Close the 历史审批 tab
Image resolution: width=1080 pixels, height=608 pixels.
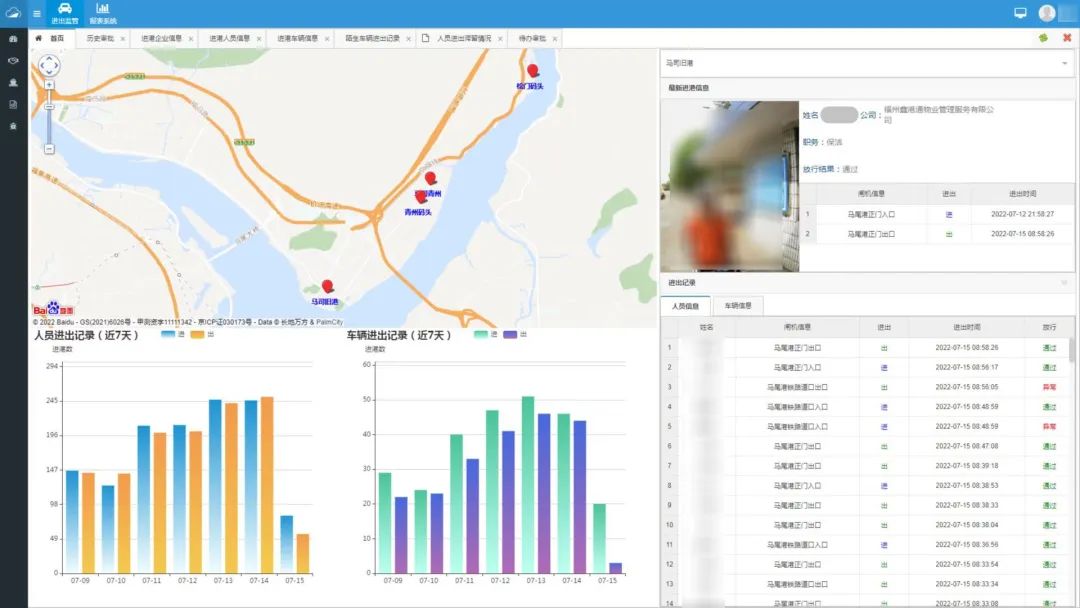tap(122, 39)
